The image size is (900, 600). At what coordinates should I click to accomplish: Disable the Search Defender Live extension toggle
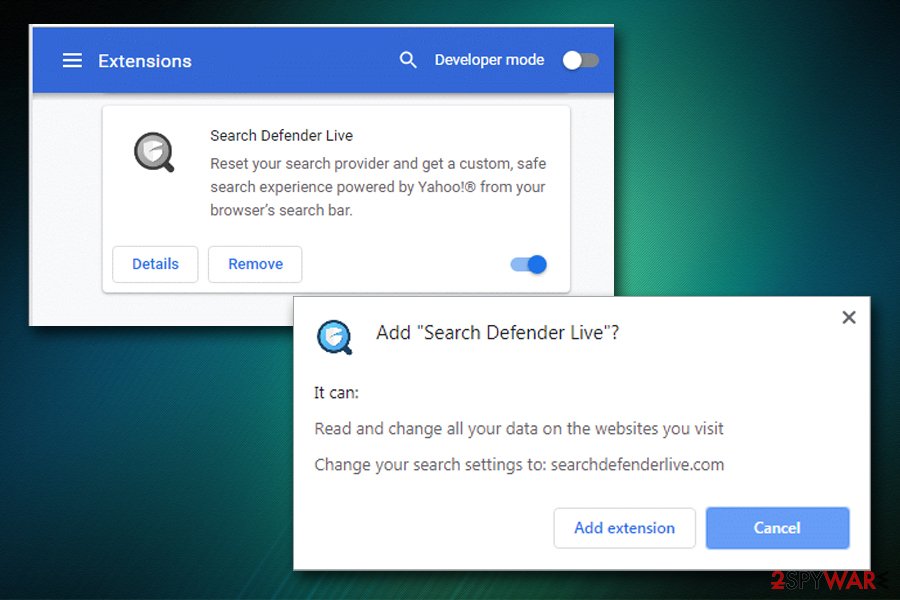click(x=529, y=265)
